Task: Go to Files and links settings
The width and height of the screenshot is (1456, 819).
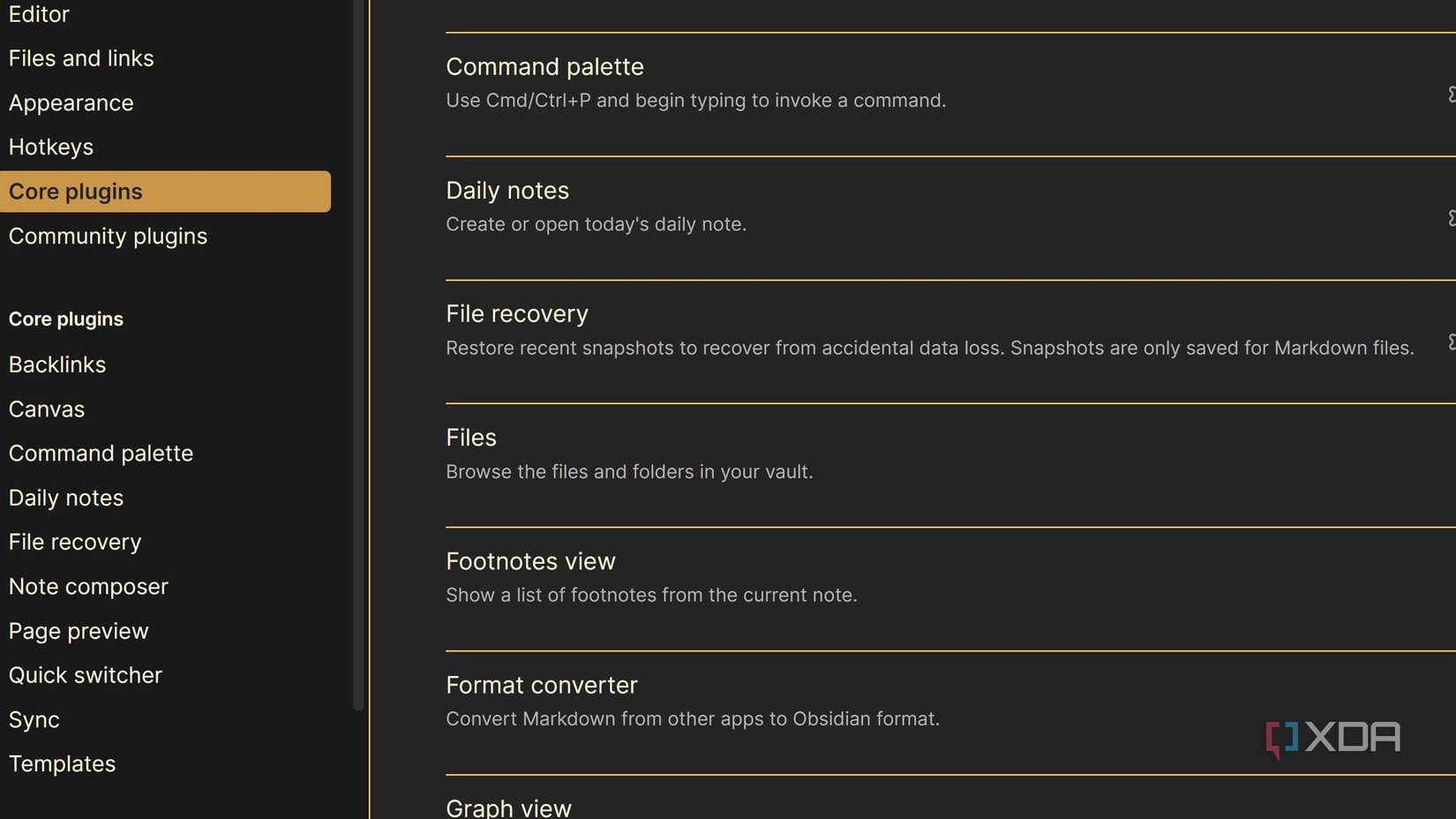Action: click(81, 58)
